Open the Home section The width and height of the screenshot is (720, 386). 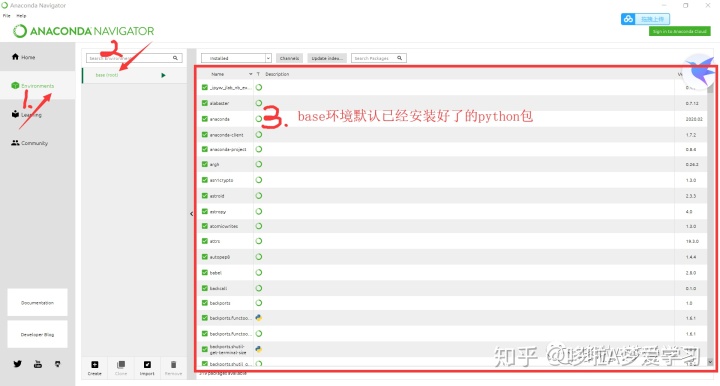tap(23, 57)
